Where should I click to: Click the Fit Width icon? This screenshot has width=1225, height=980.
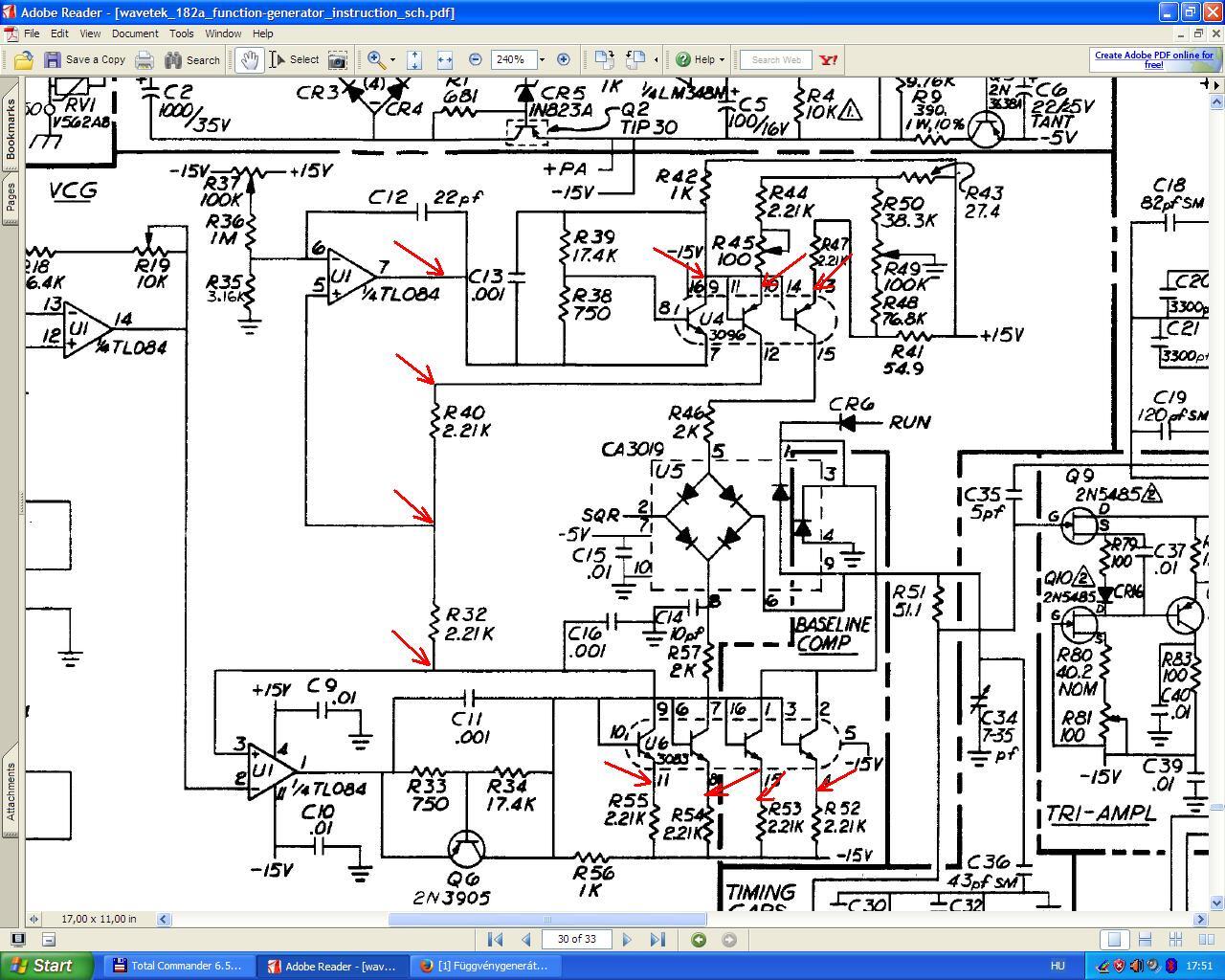444,59
